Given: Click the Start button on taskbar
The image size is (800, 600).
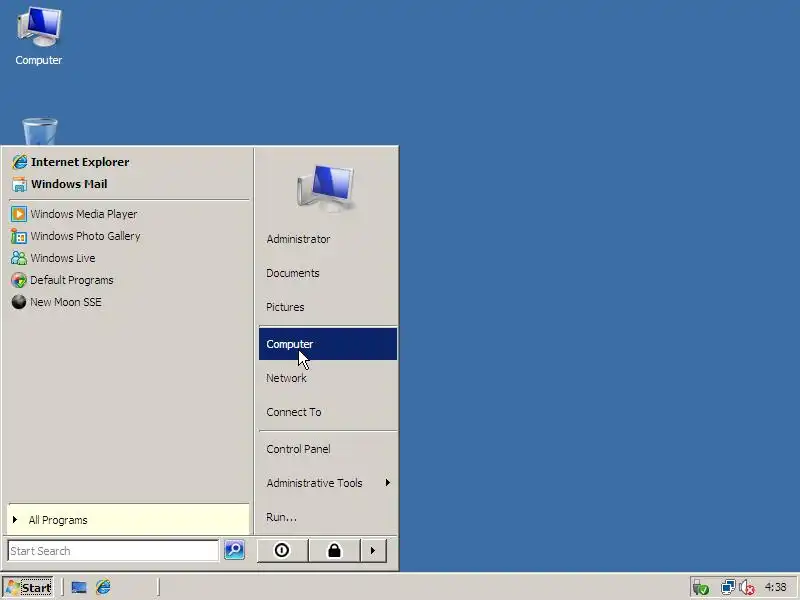Looking at the screenshot, I should coord(28,587).
